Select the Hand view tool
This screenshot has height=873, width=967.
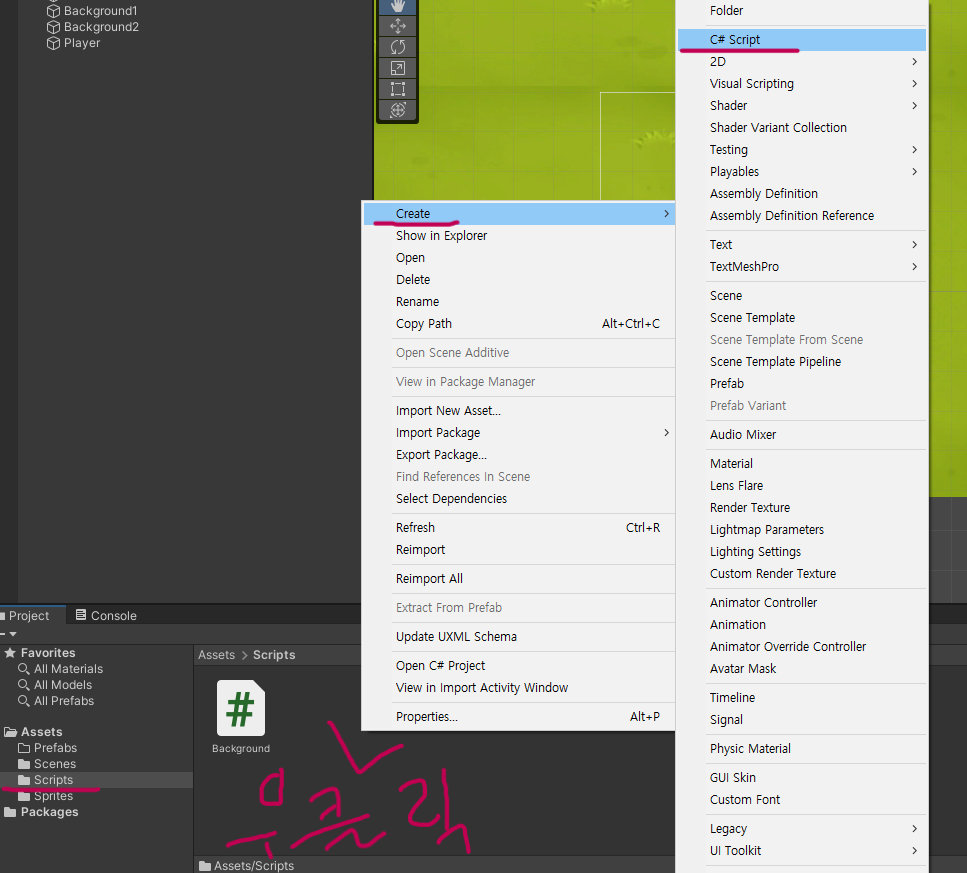(x=397, y=6)
